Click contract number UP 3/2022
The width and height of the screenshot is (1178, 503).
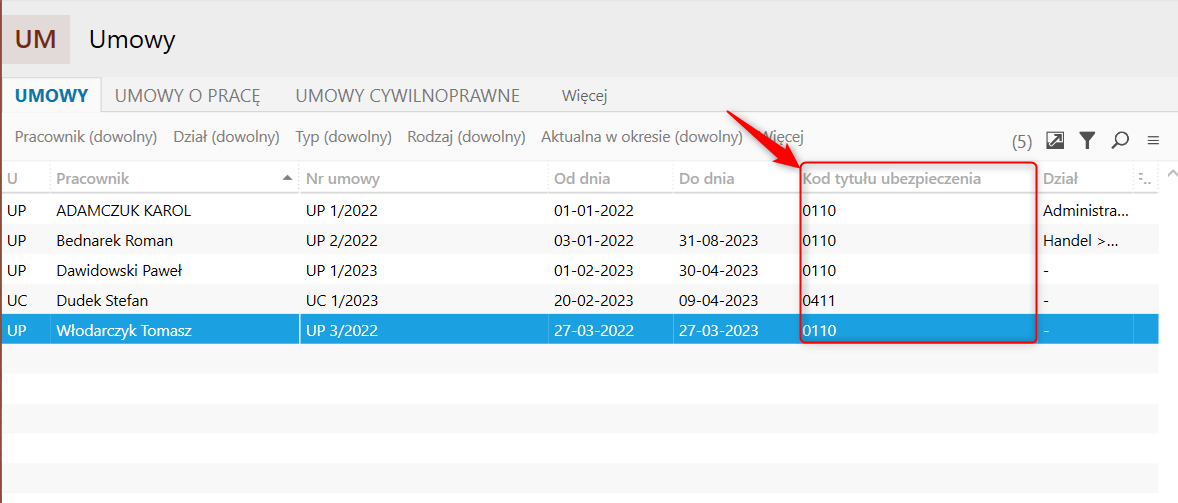coord(341,330)
